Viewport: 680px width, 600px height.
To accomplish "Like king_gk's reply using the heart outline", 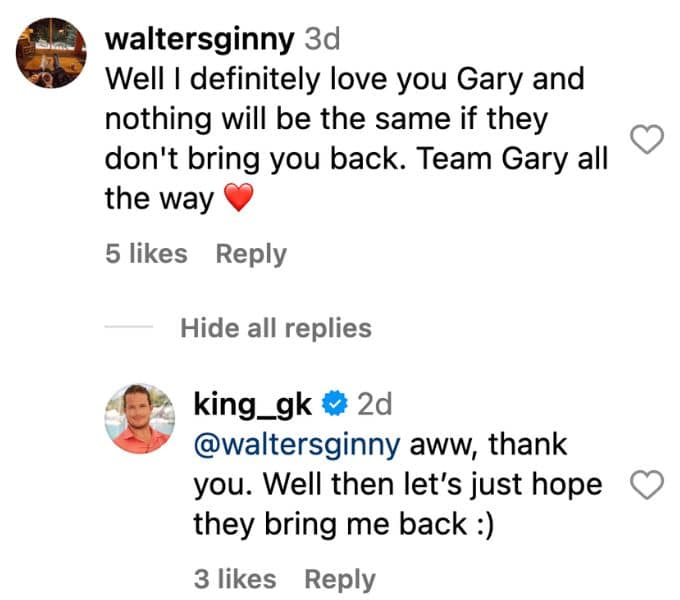I will [x=647, y=484].
